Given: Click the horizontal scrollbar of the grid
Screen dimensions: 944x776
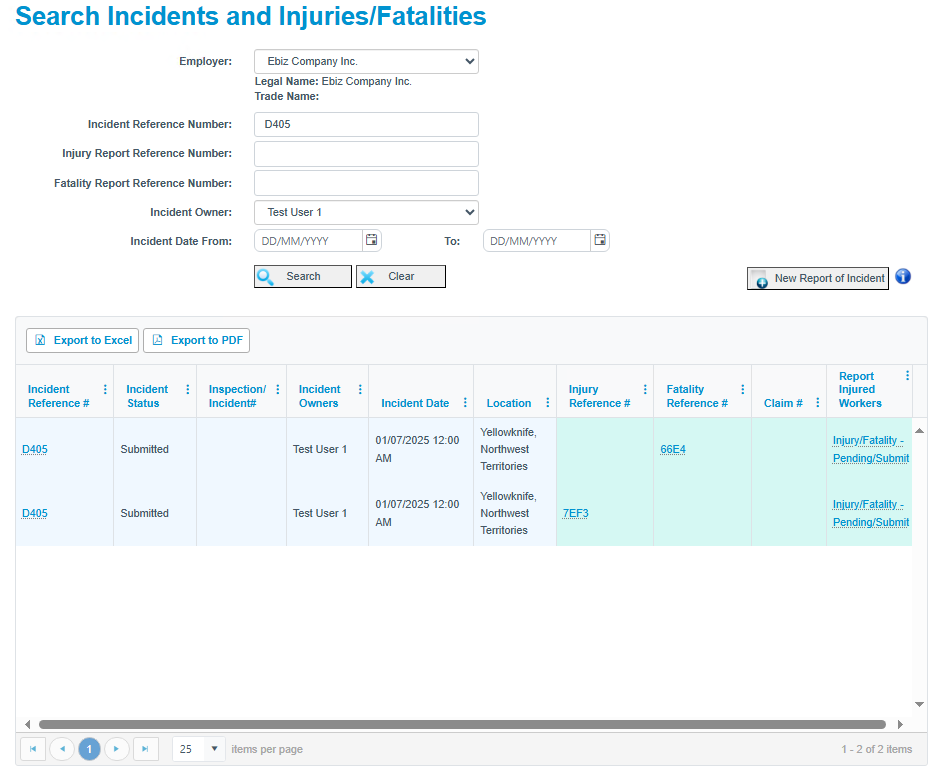Looking at the screenshot, I should pos(462,724).
